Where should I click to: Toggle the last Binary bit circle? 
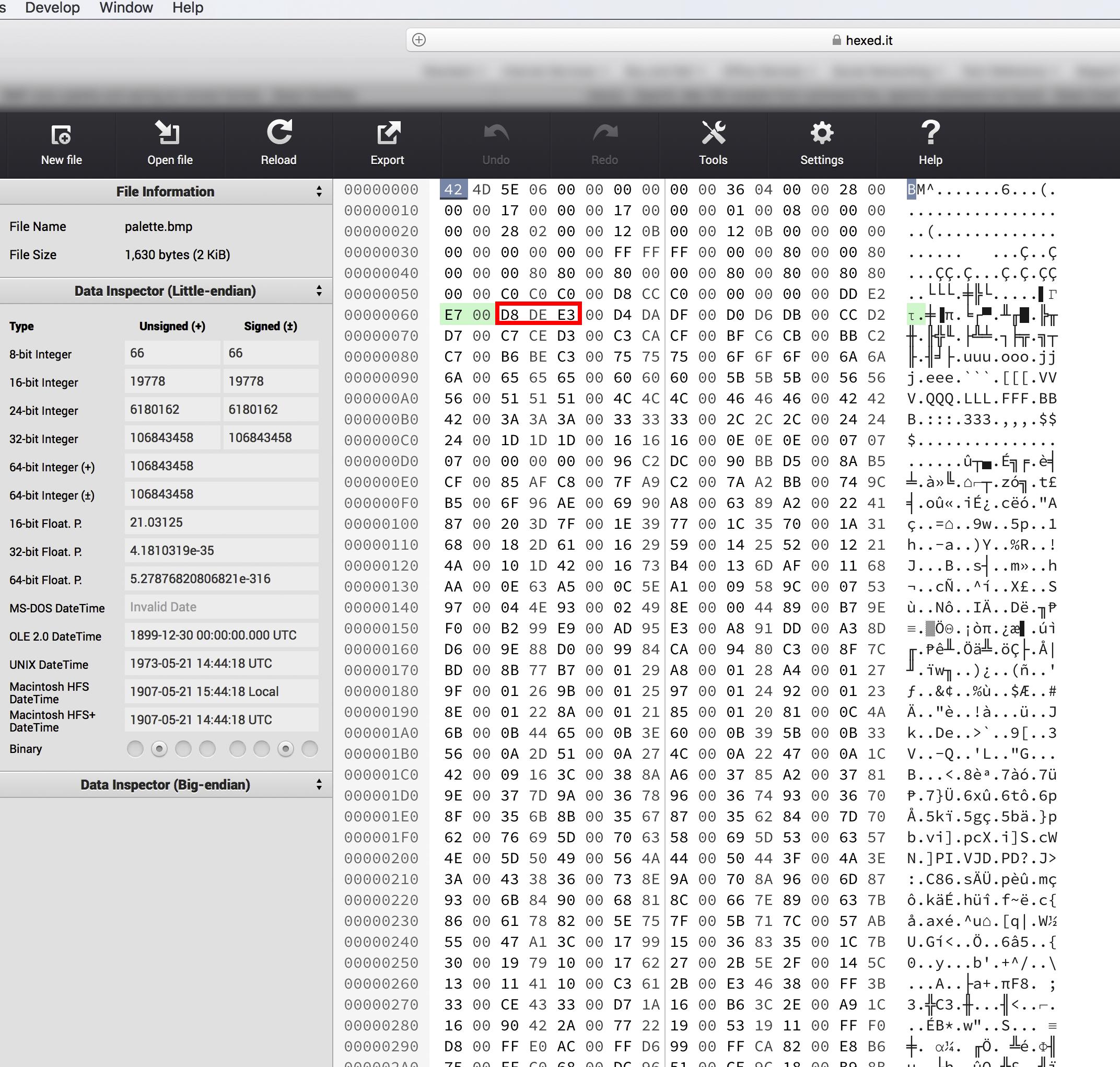pos(309,749)
